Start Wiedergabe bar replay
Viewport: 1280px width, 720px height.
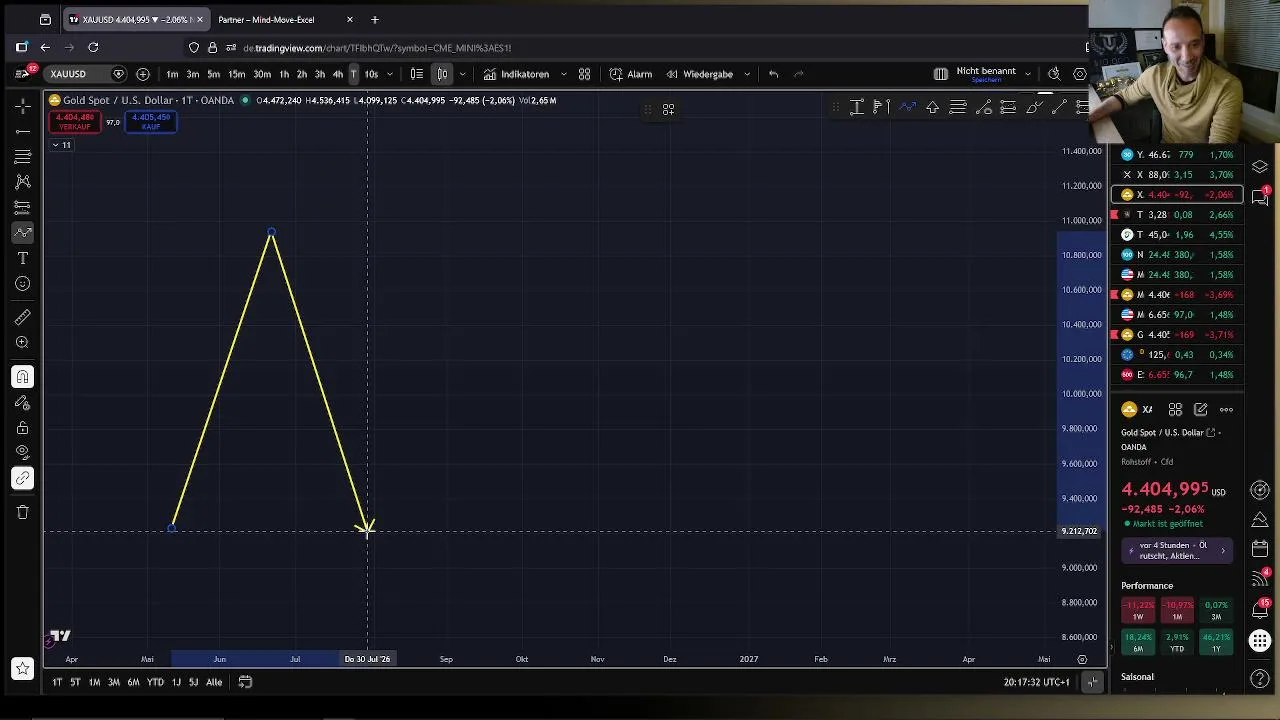click(700, 74)
